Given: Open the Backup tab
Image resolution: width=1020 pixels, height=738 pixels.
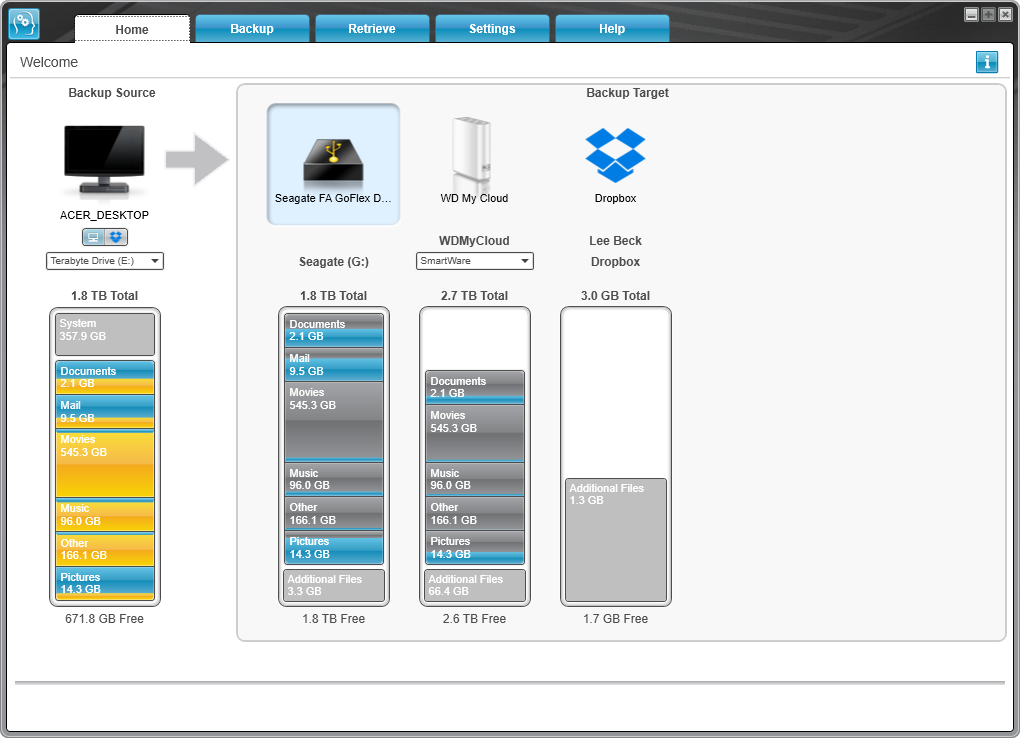Looking at the screenshot, I should (252, 29).
